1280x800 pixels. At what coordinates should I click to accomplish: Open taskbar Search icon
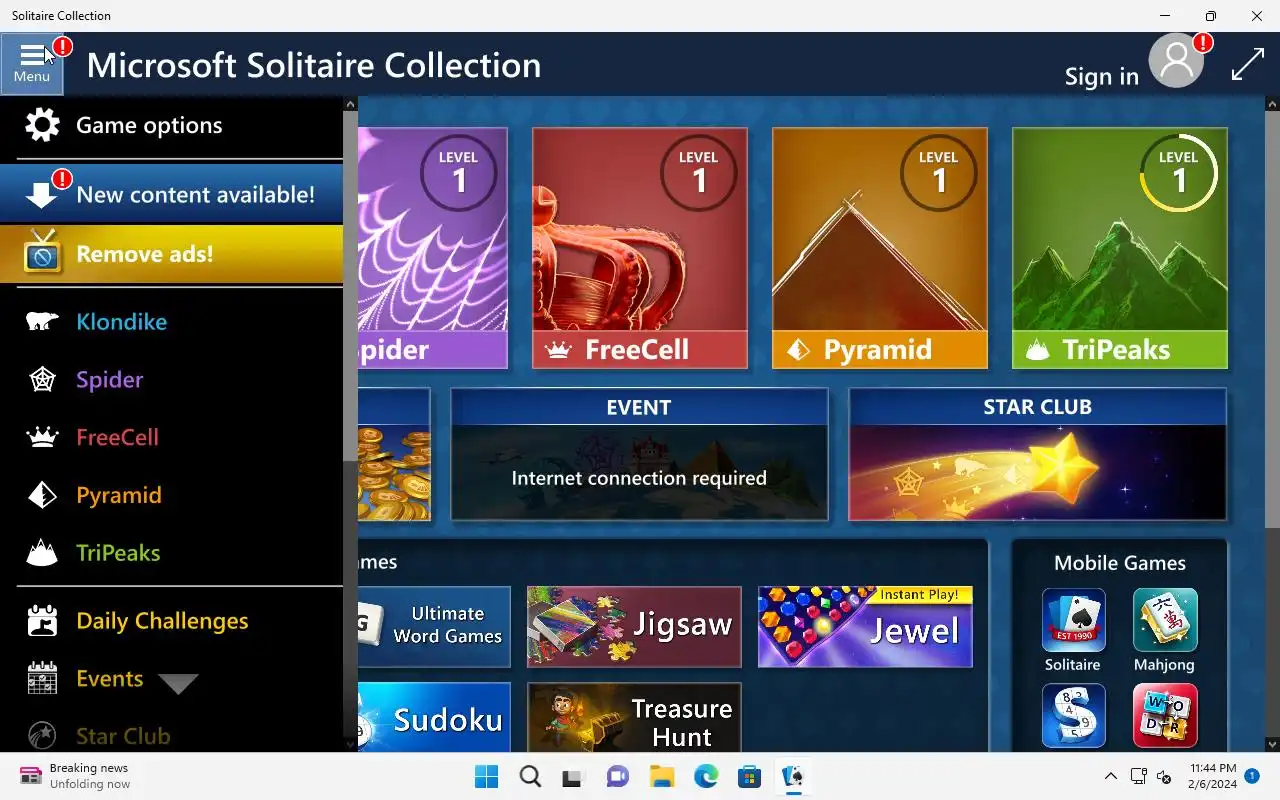click(530, 777)
